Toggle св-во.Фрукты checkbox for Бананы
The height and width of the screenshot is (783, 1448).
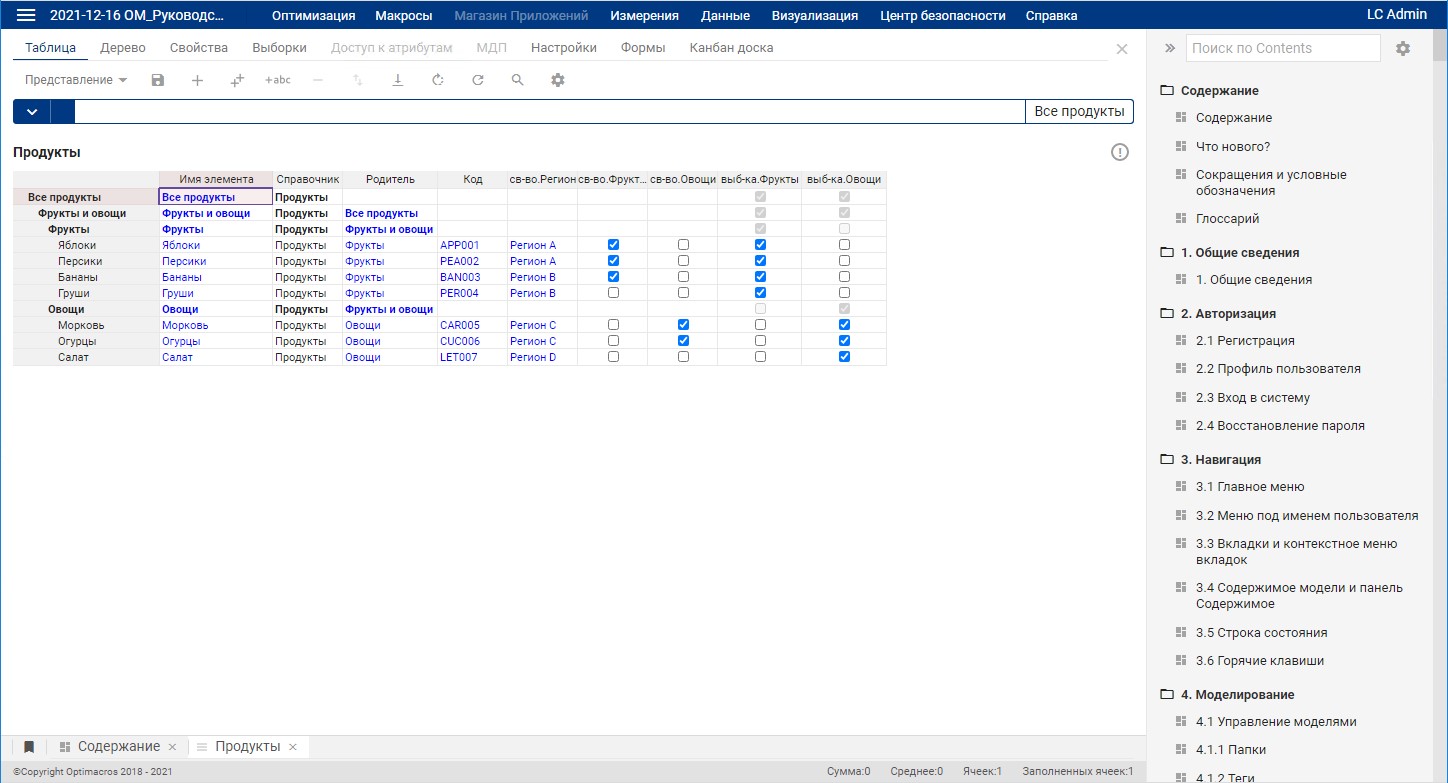tap(613, 277)
